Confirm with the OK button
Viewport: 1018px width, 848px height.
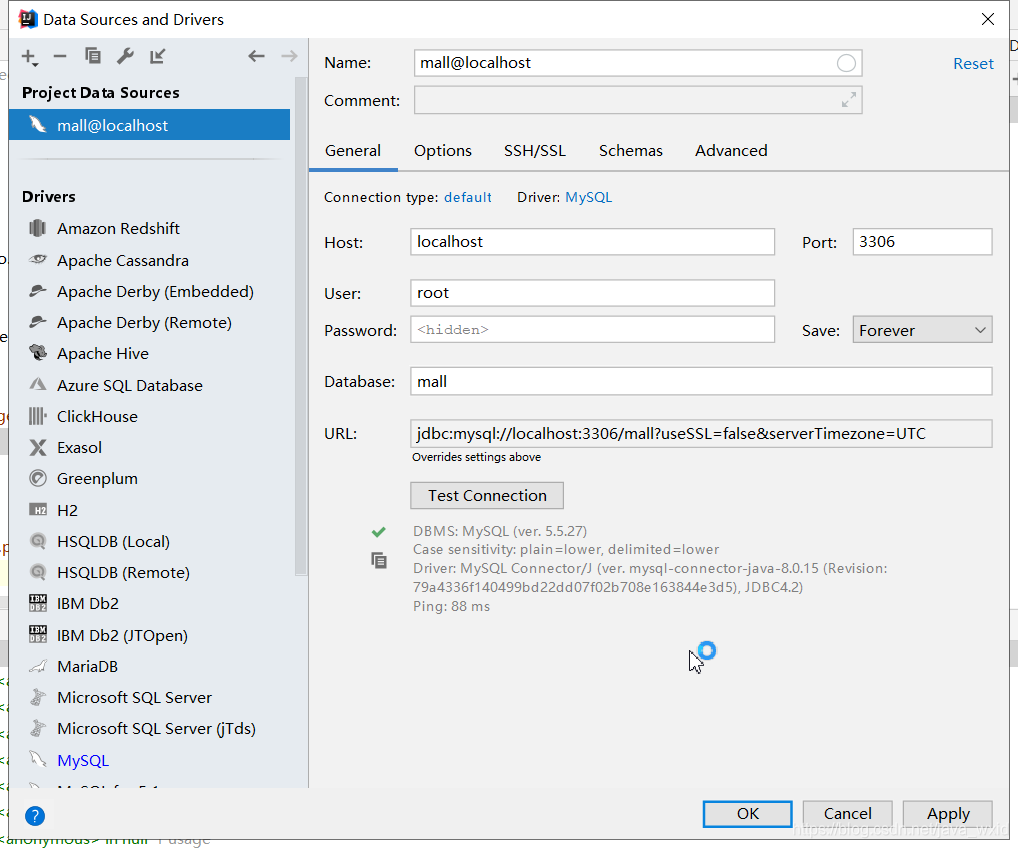pos(747,814)
